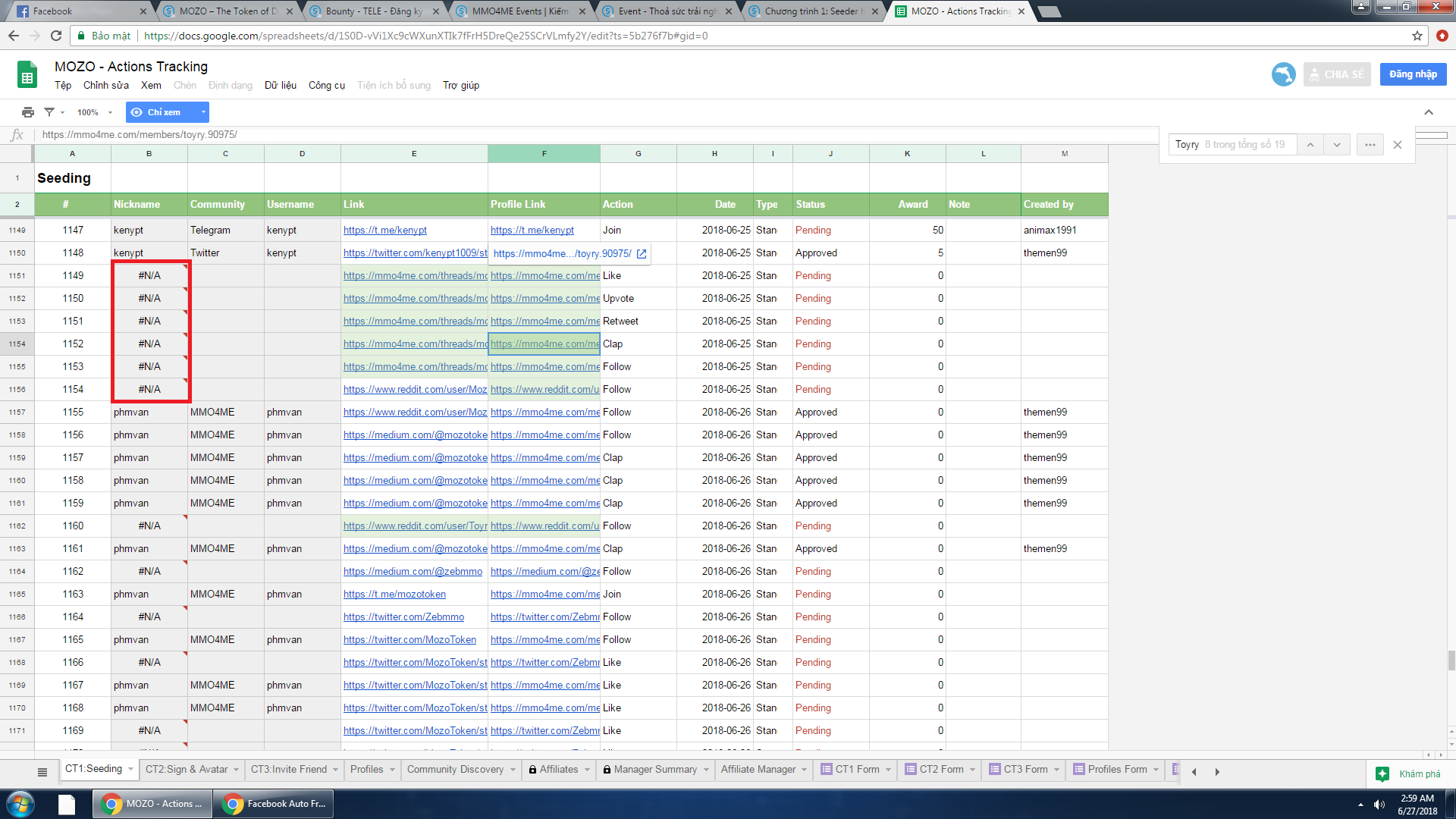
Task: Click the mmo4me toyry.90975 preview link
Action: coord(562,254)
